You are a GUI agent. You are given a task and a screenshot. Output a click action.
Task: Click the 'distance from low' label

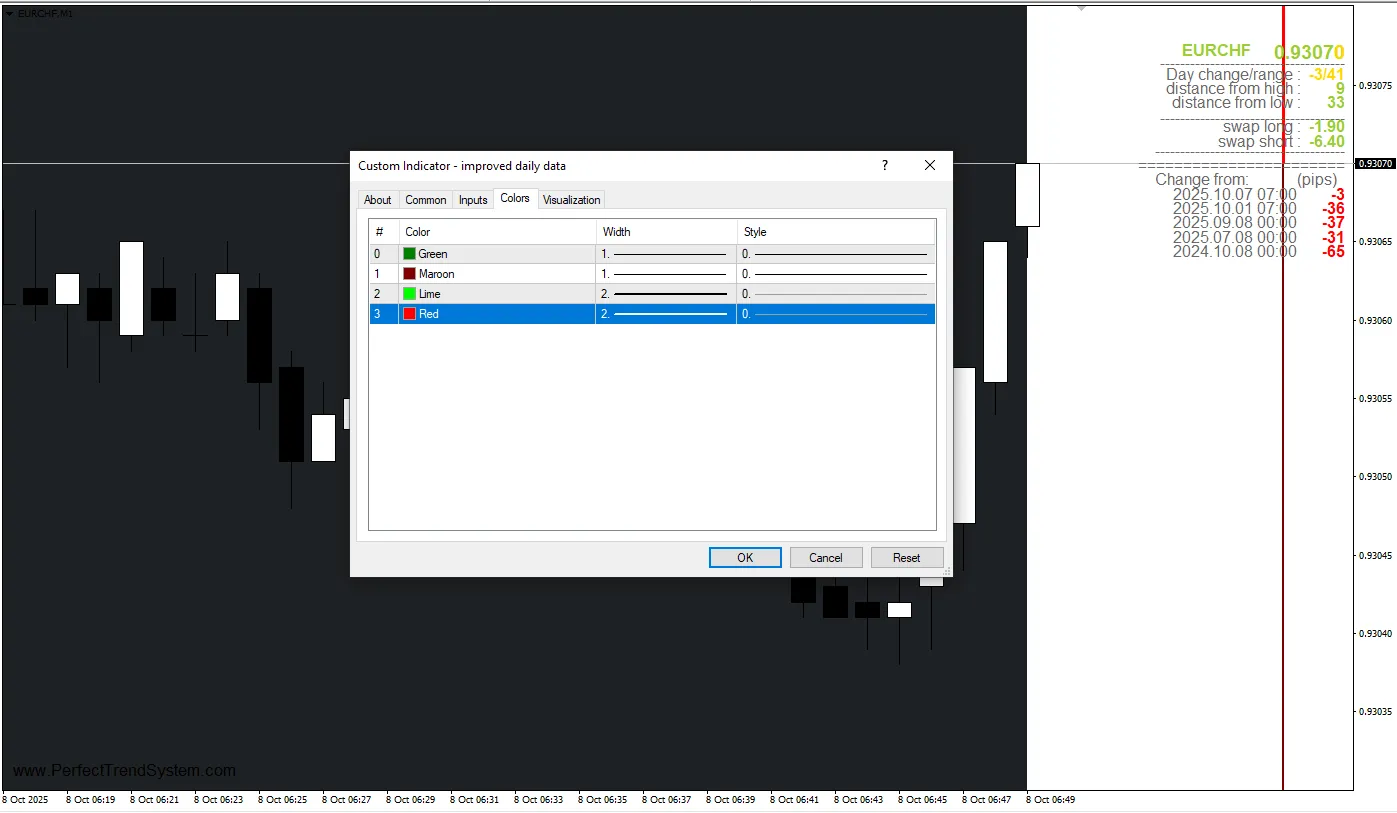coord(1236,103)
